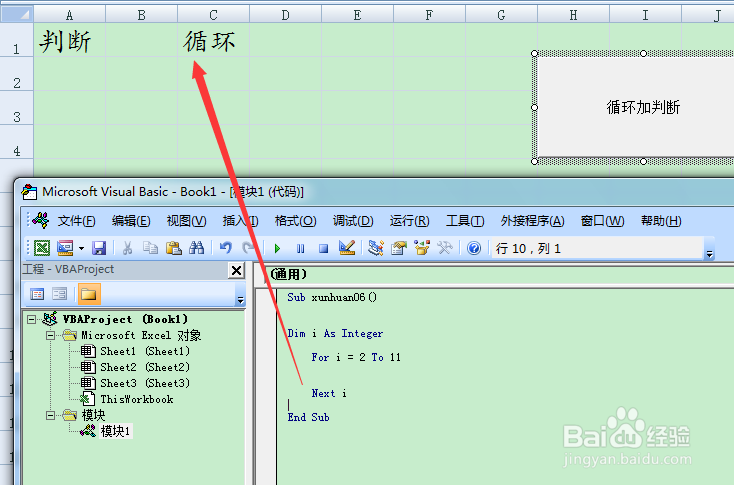
Task: Click the toolbar options overflow arrow
Action: (x=710, y=253)
